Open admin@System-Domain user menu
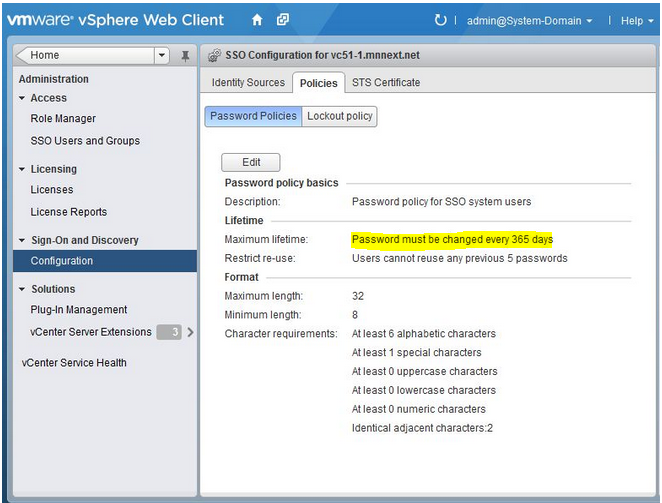Screen dimensions: 662x503 click(x=529, y=21)
